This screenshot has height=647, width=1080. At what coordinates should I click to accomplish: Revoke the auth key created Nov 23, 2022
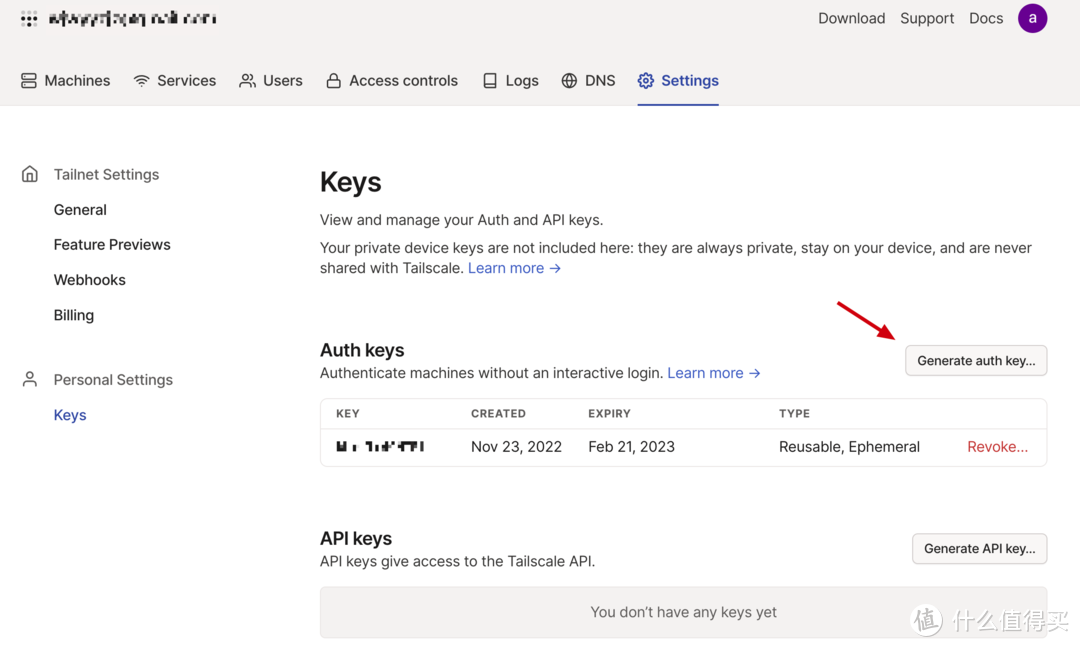tap(997, 446)
